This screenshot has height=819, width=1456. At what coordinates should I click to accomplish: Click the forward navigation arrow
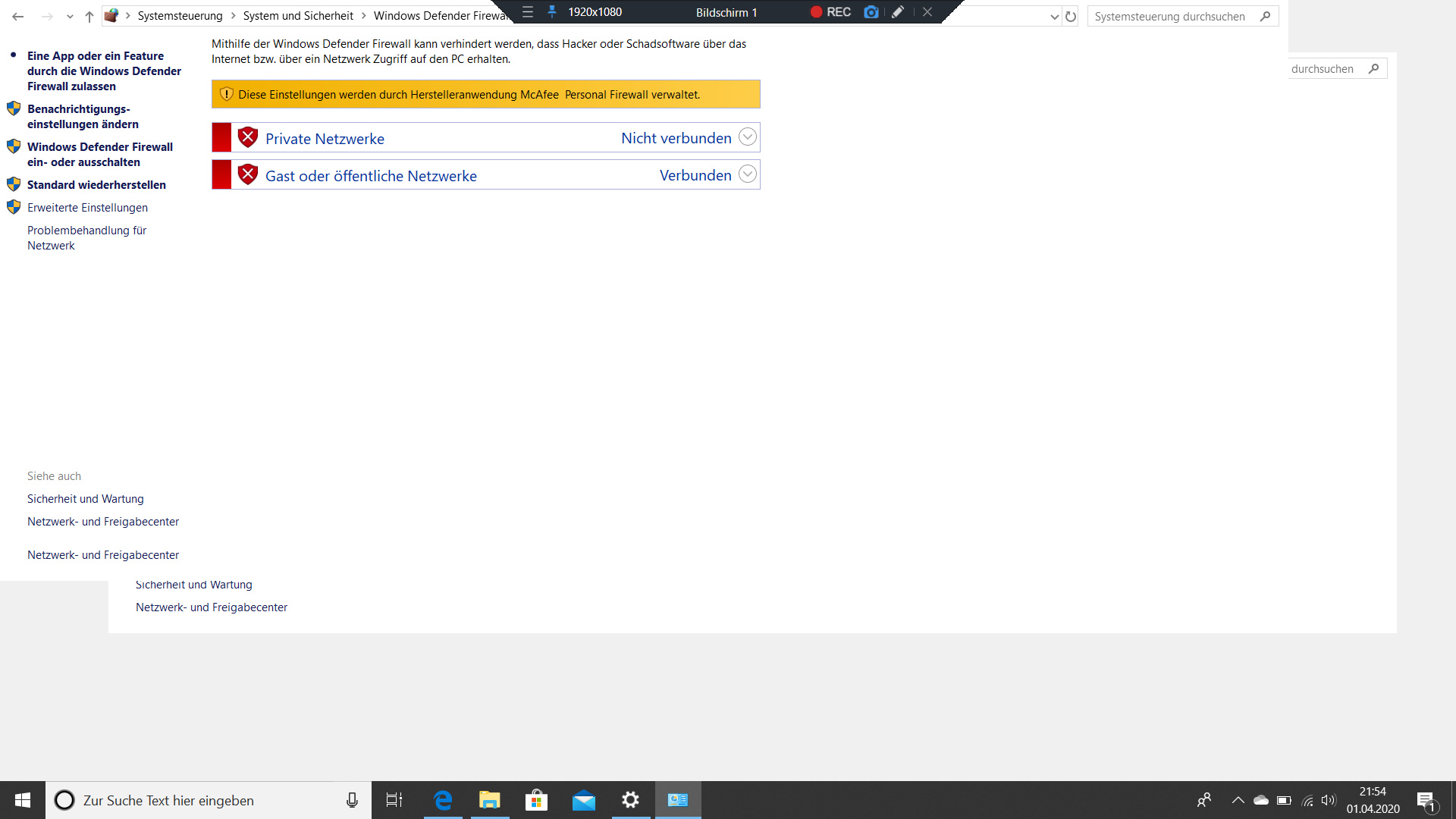(47, 16)
